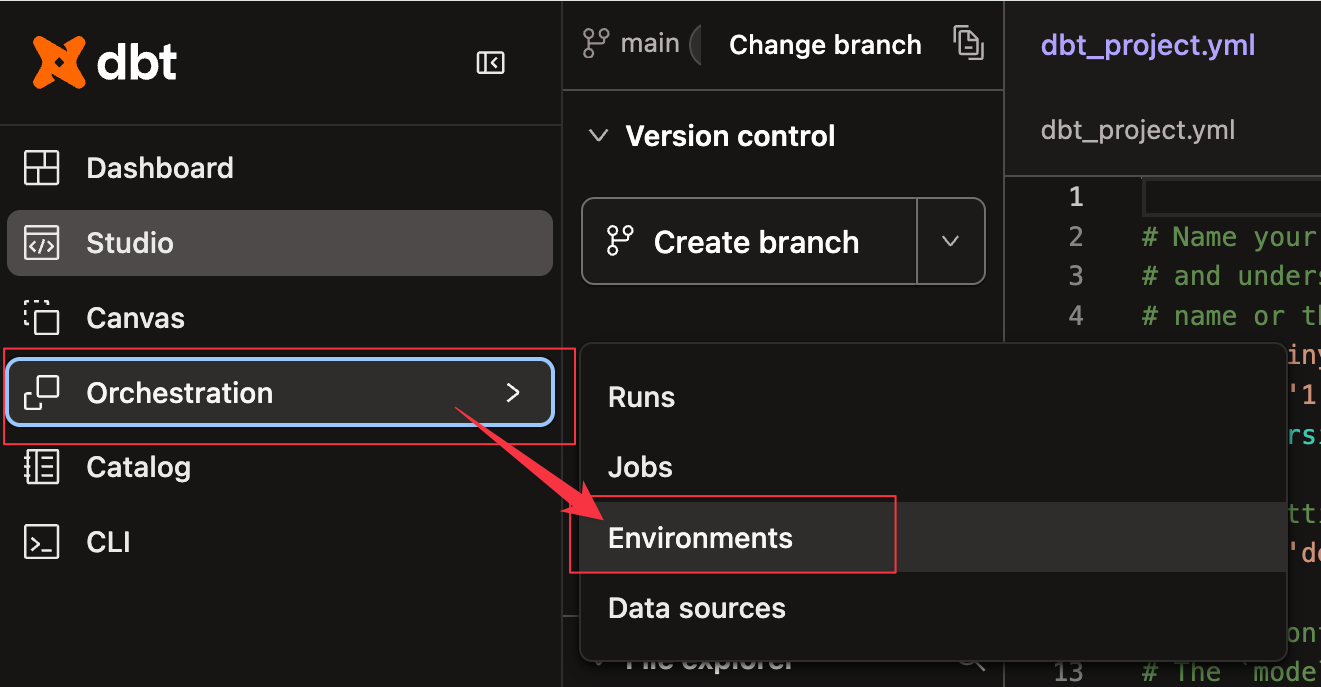Open the Dashboard page
This screenshot has width=1321, height=687.
(x=280, y=168)
